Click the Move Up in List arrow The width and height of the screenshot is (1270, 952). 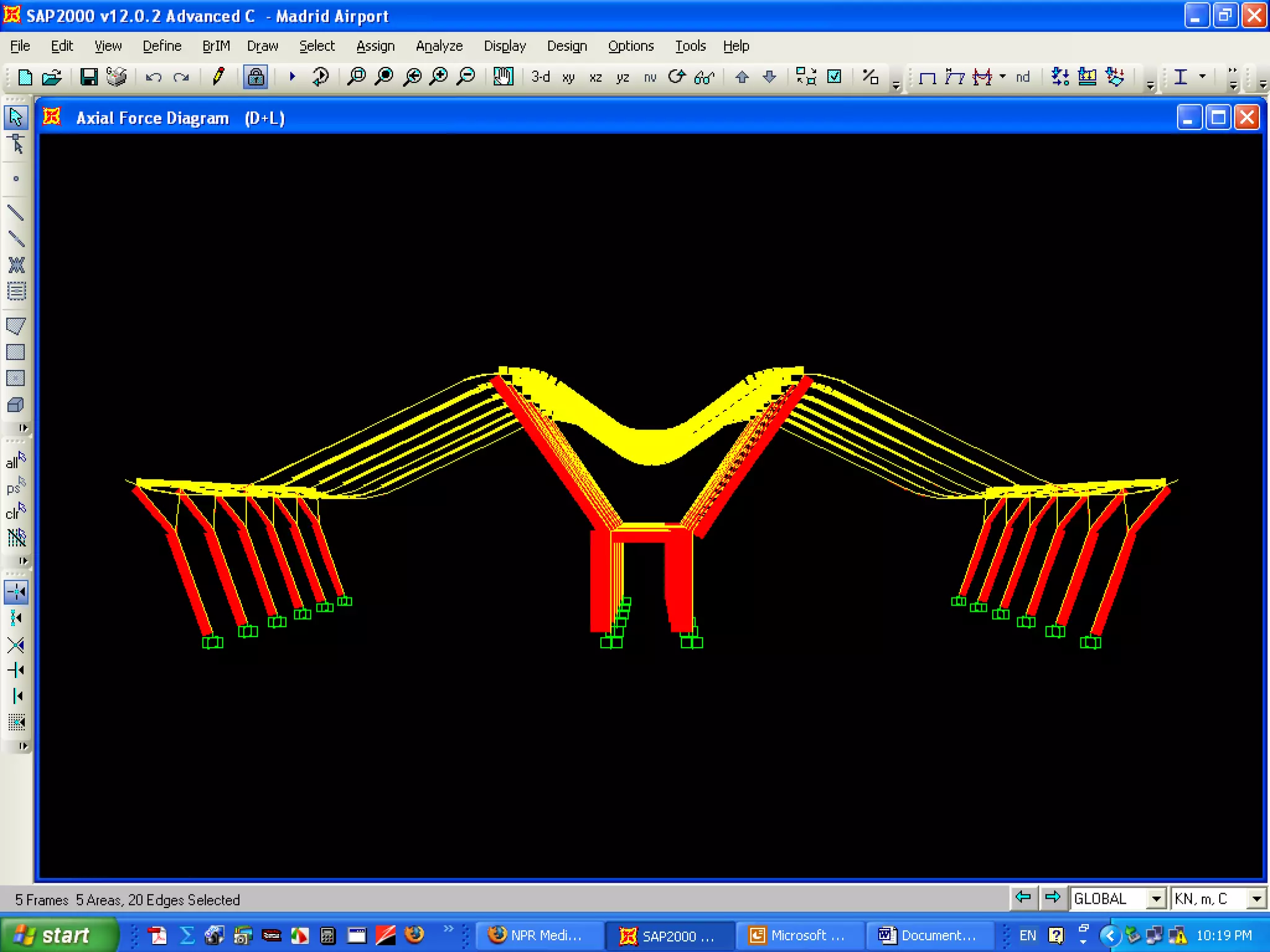point(742,77)
